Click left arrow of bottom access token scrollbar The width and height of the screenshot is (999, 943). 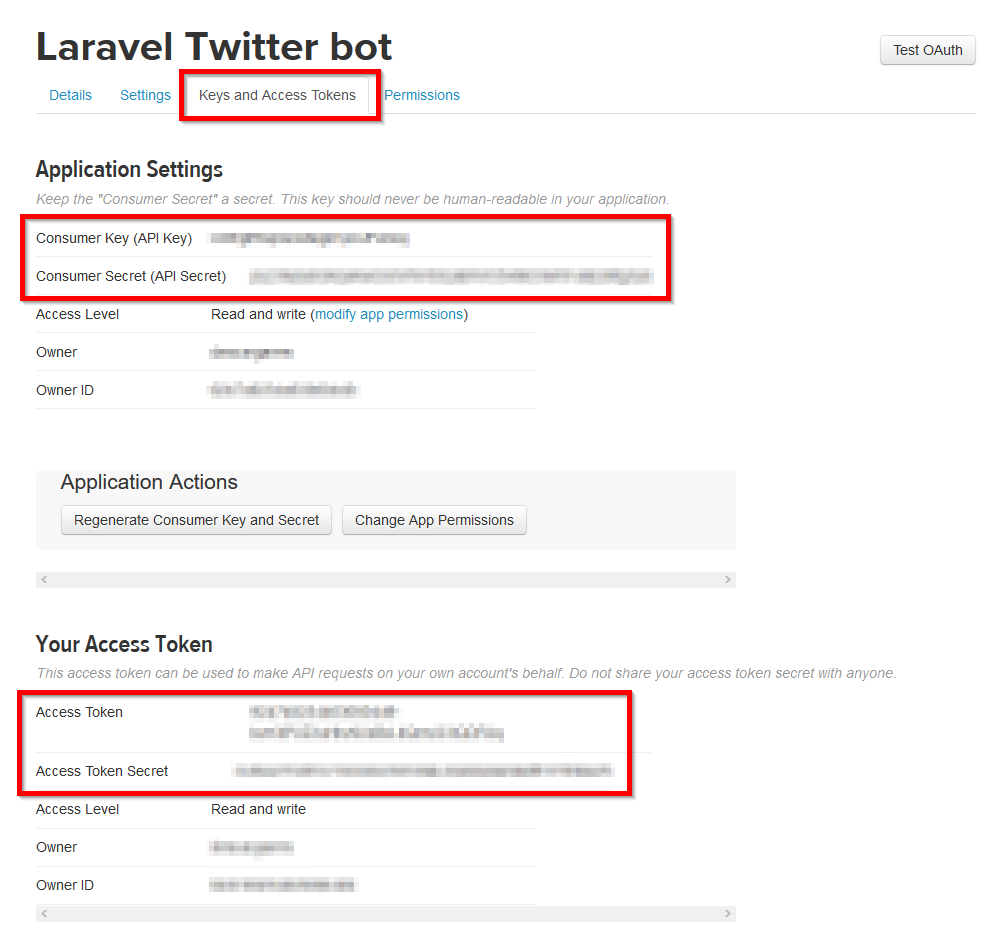click(44, 914)
